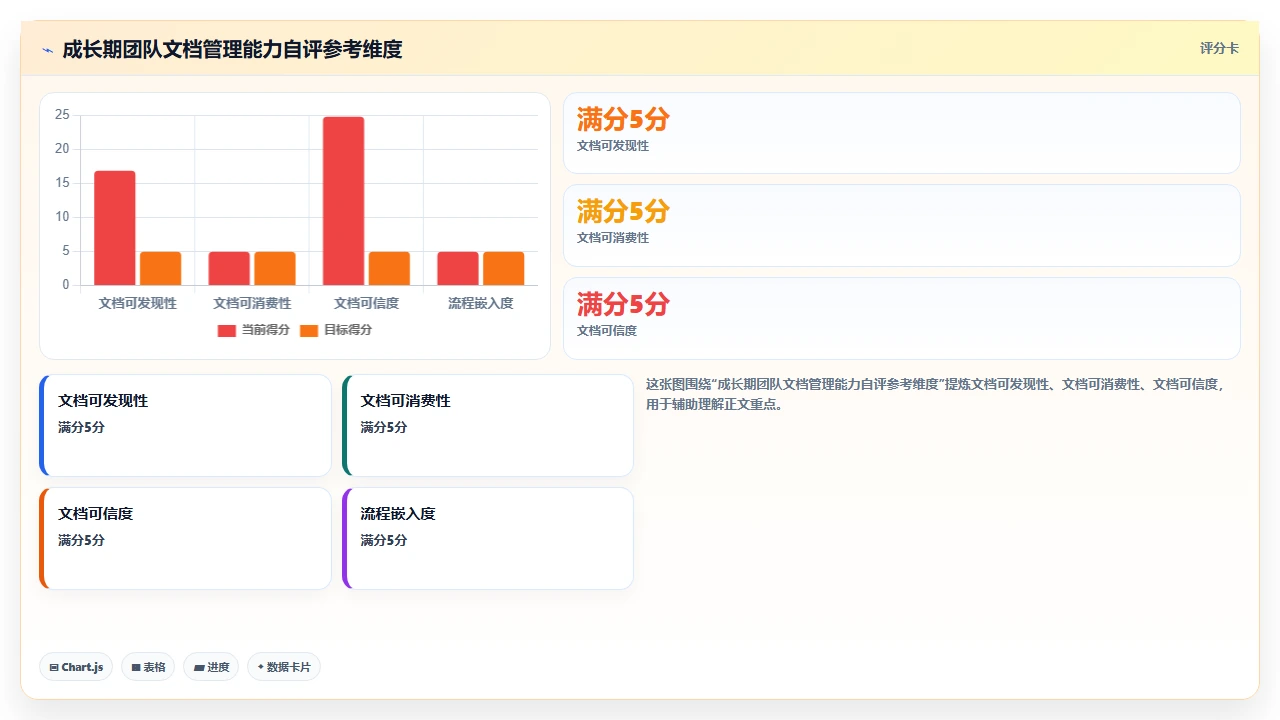Select the blue-edged 文档可发现性 card

coord(185,426)
